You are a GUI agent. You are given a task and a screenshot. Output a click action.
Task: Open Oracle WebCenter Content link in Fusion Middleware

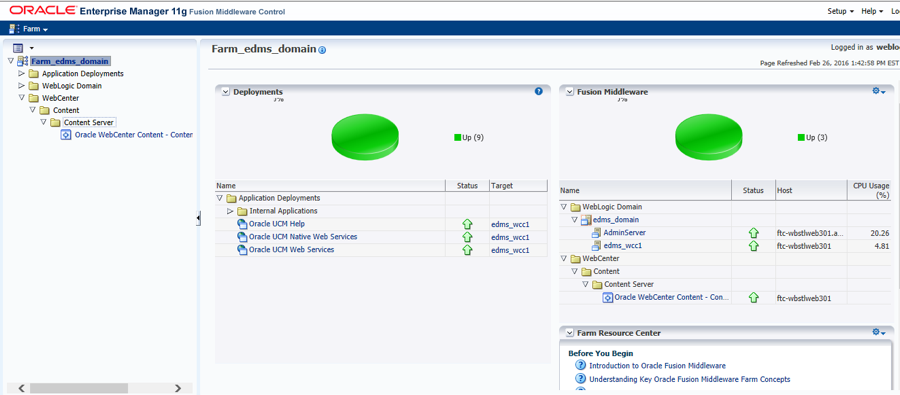click(672, 297)
